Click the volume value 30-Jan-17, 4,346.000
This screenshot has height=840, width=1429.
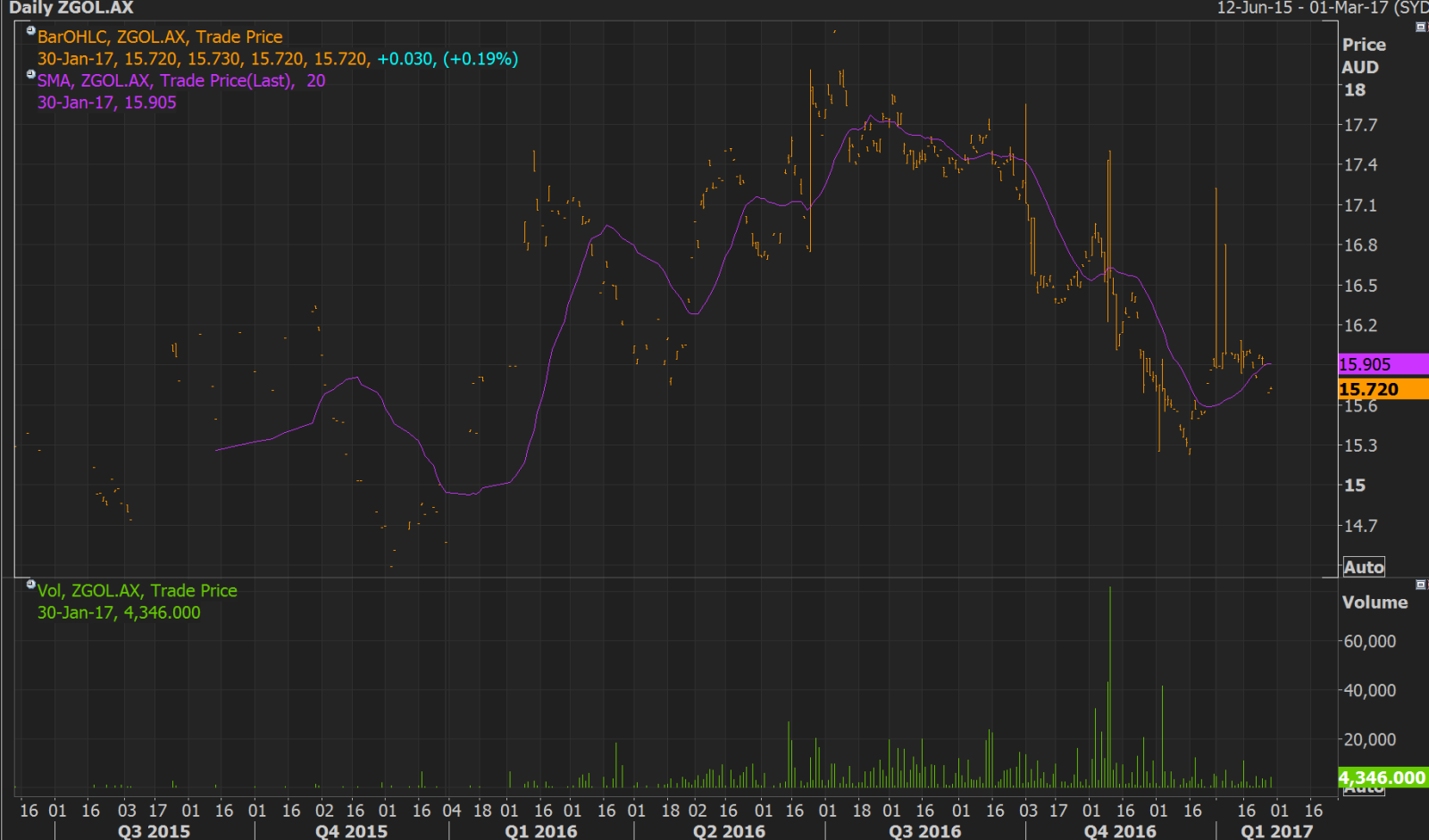click(119, 612)
